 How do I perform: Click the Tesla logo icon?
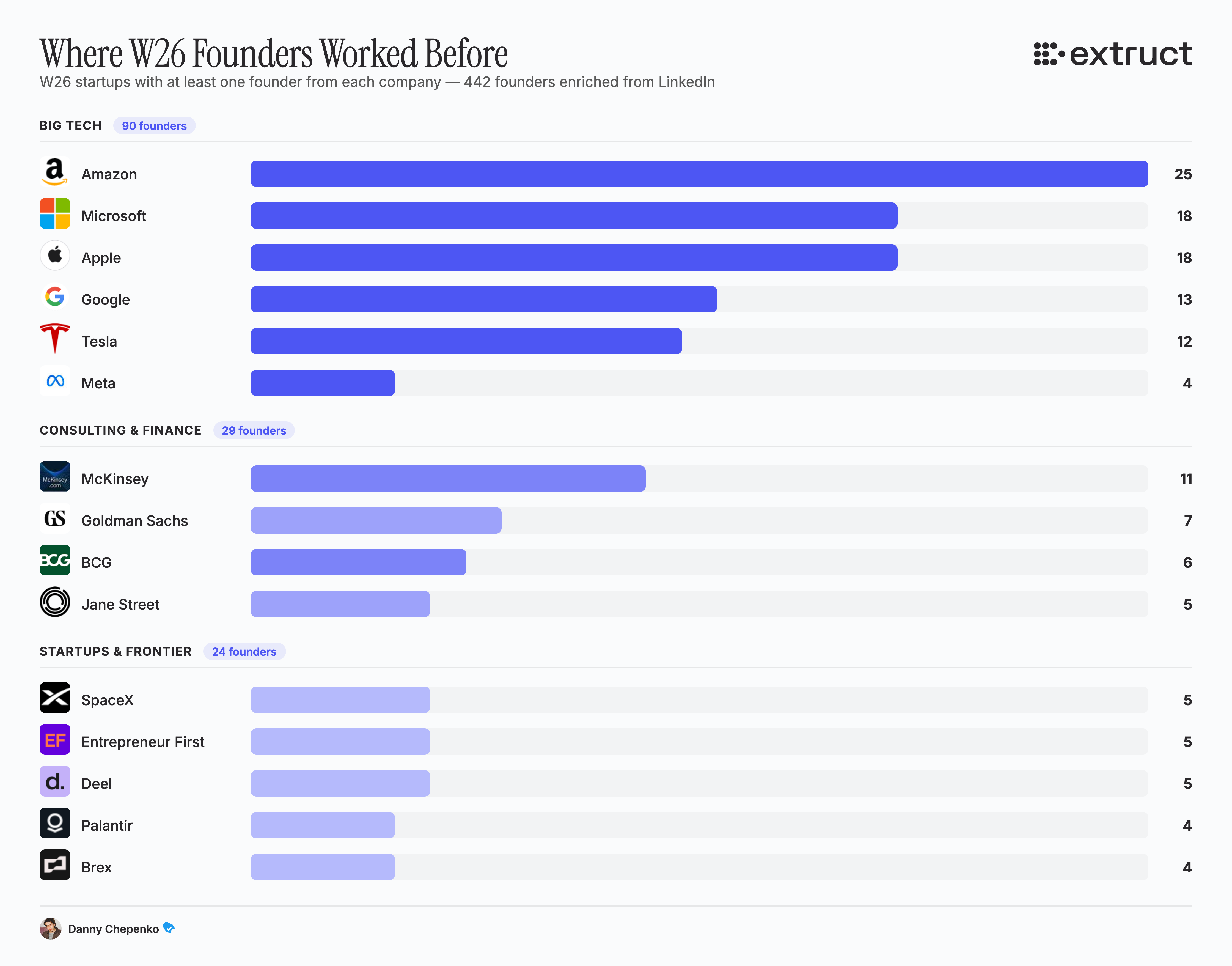[54, 340]
